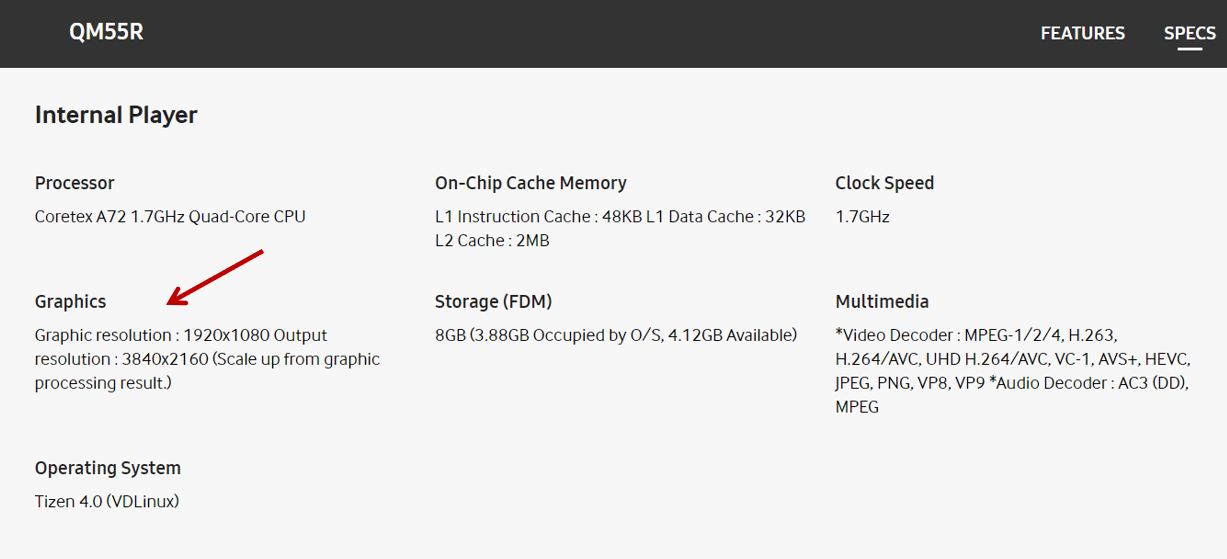Viewport: 1227px width, 559px height.
Task: Select the Clock Speed heading
Action: (x=885, y=183)
